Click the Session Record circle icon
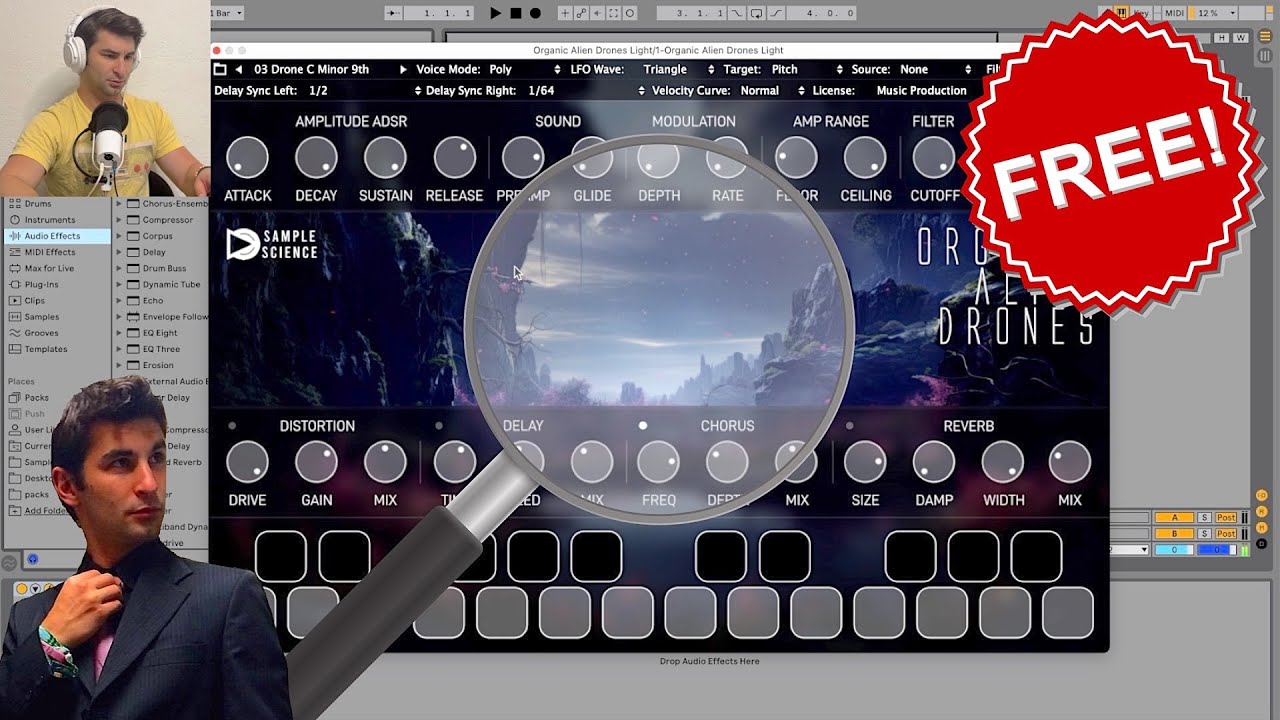 click(629, 13)
